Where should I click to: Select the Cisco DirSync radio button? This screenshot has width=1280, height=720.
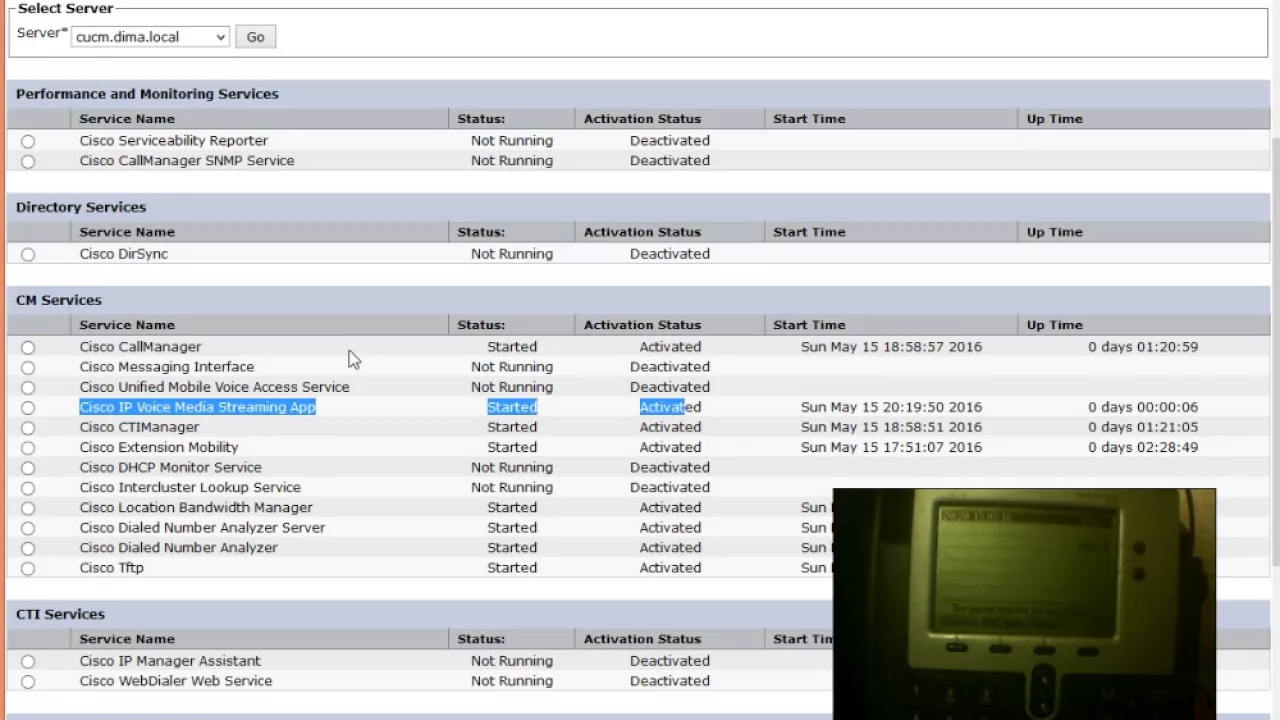click(x=28, y=254)
